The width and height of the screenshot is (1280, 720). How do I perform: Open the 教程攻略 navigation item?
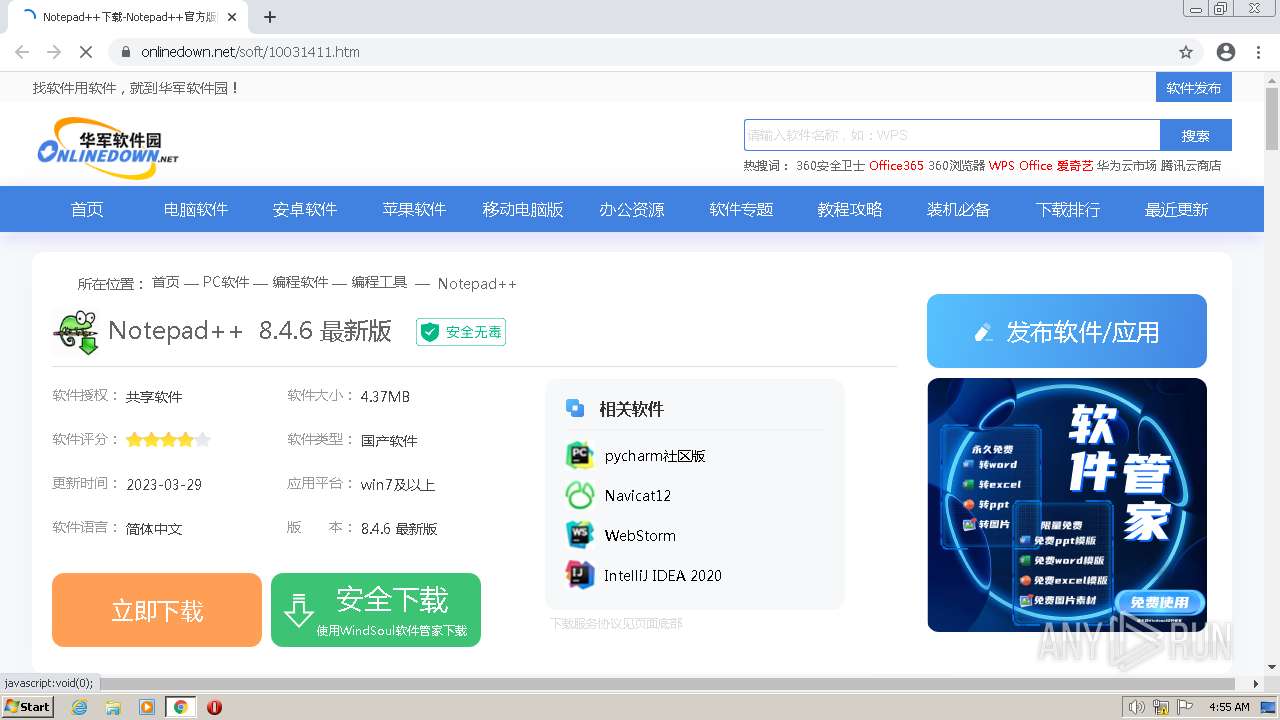[x=850, y=209]
